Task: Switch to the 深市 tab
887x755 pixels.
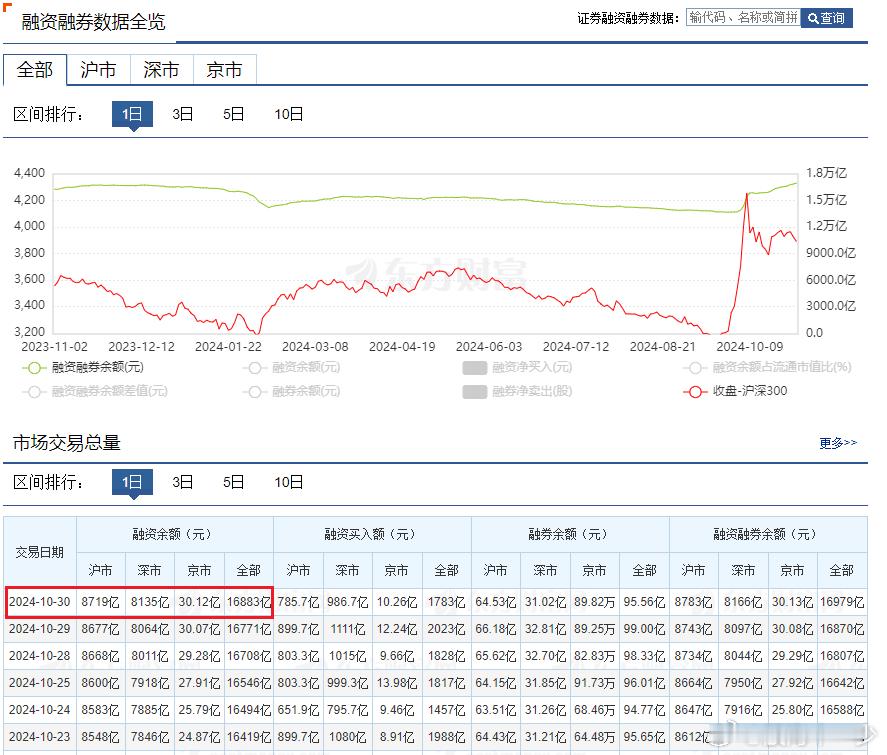Action: click(x=162, y=70)
